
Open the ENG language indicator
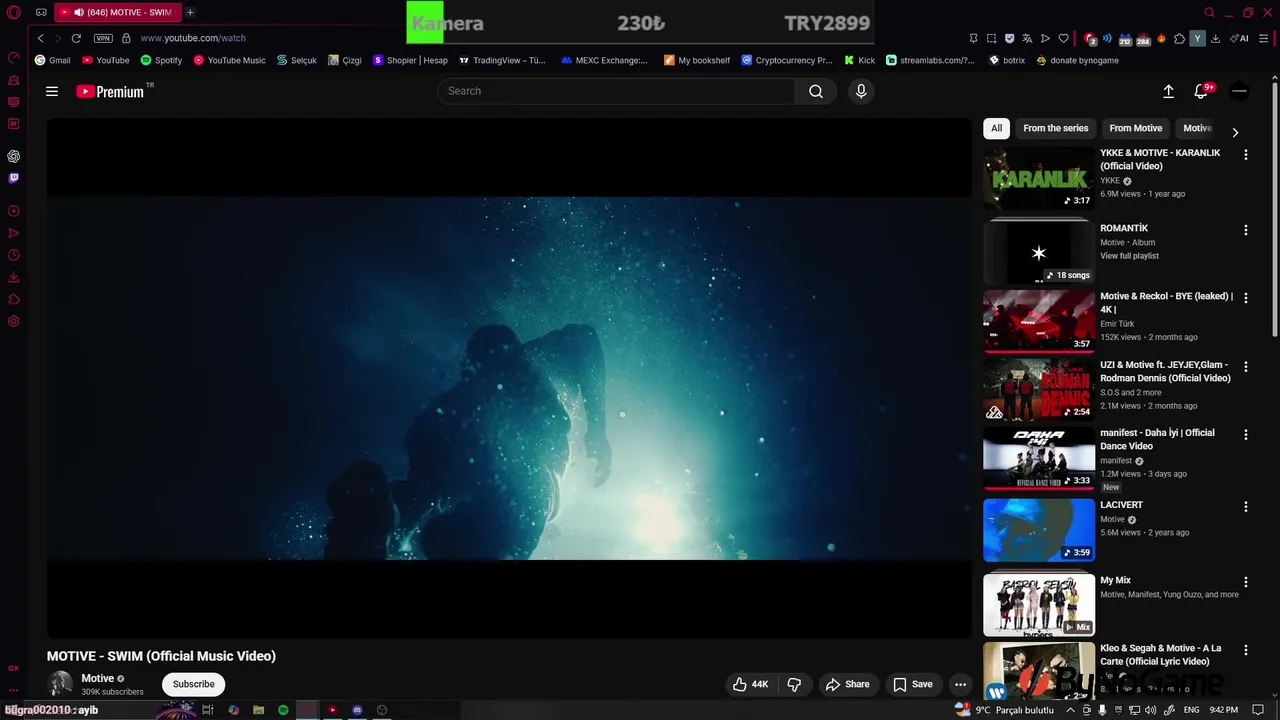pos(1191,710)
